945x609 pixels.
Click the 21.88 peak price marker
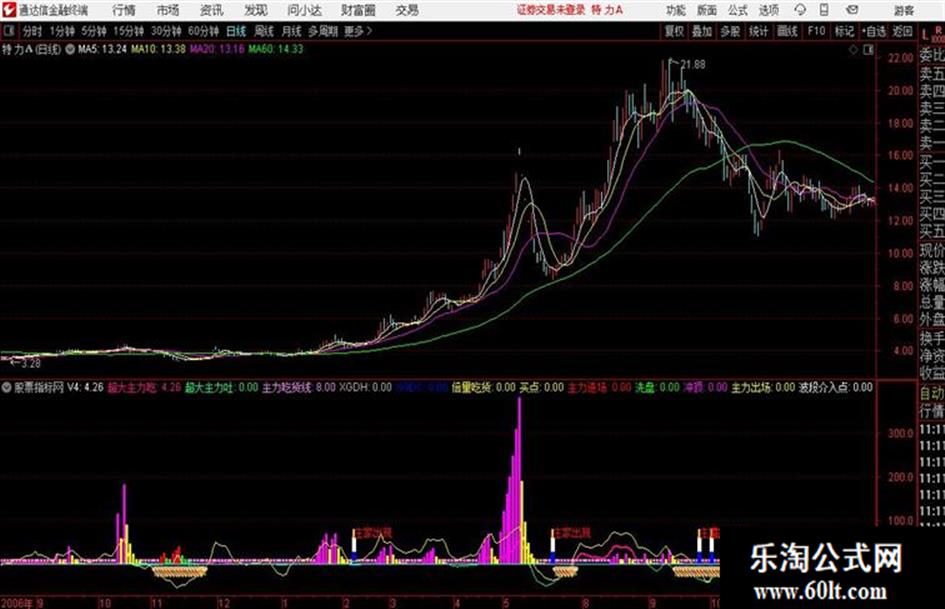coord(692,65)
